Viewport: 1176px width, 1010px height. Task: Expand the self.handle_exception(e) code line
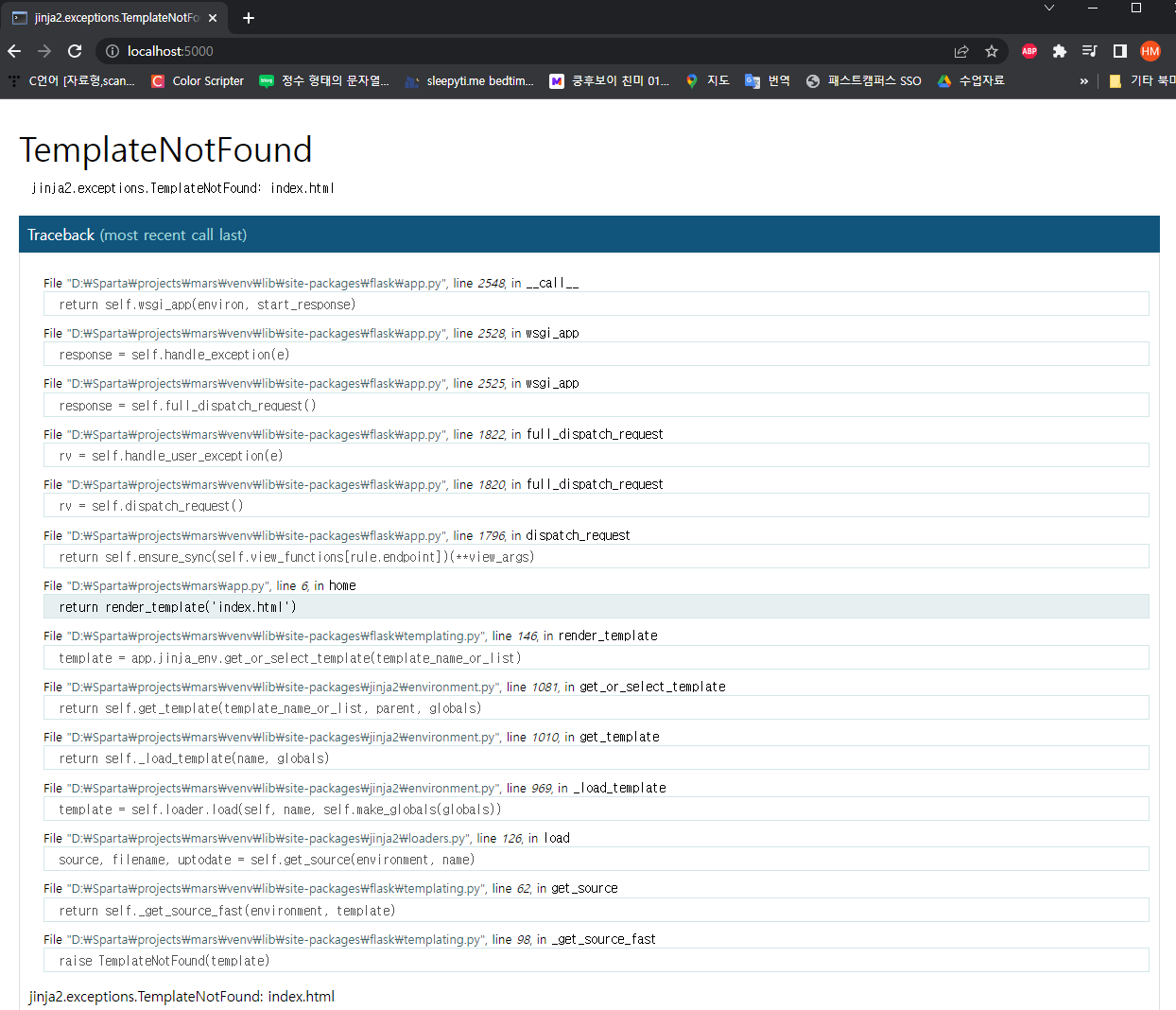click(597, 355)
